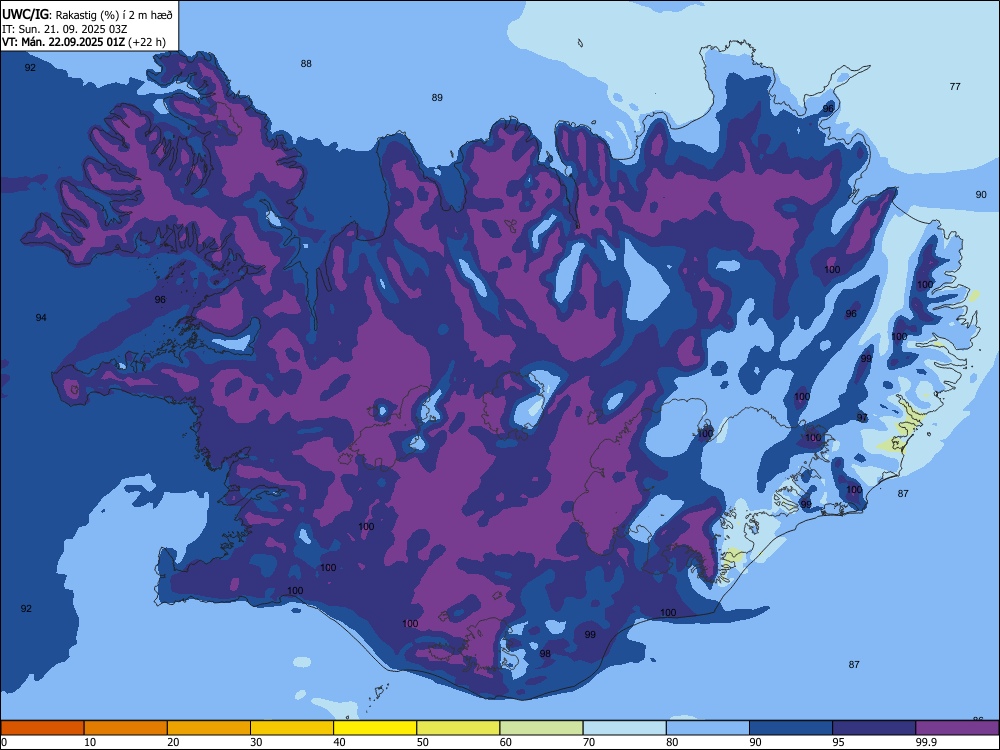The width and height of the screenshot is (1000, 750).
Task: Click the map value label '89'
Action: pos(437,98)
